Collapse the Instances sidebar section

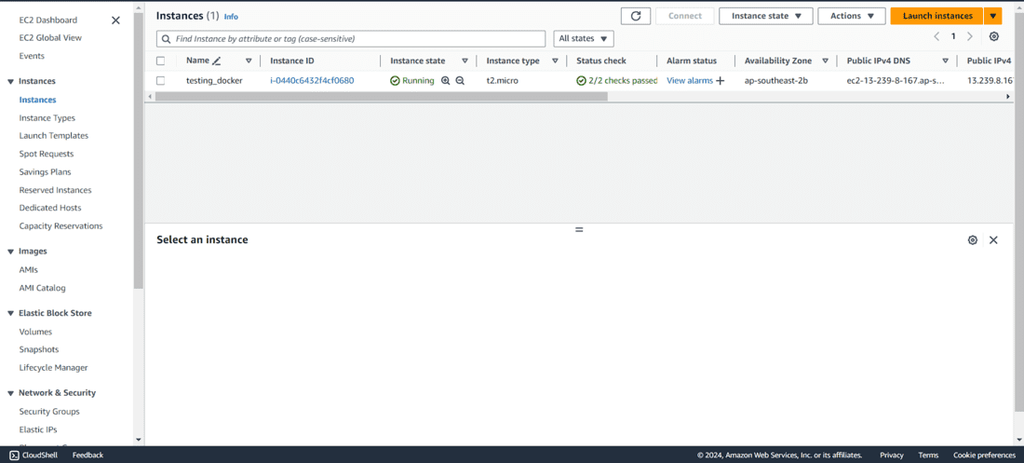[10, 82]
